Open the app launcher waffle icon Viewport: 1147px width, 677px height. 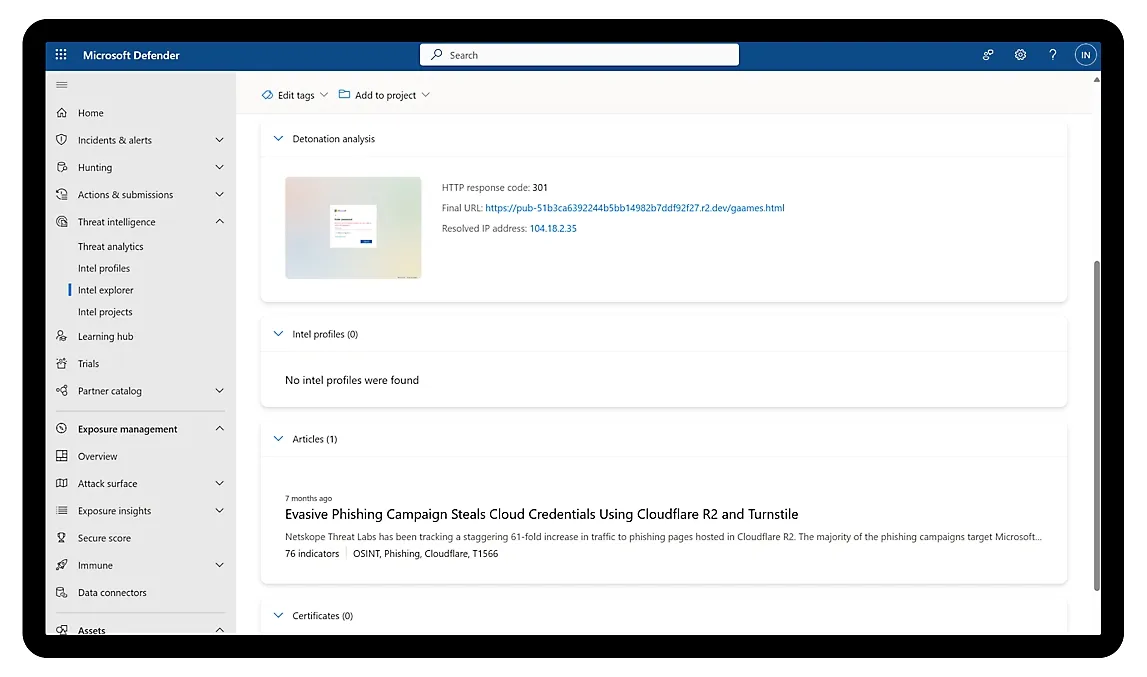(x=61, y=55)
